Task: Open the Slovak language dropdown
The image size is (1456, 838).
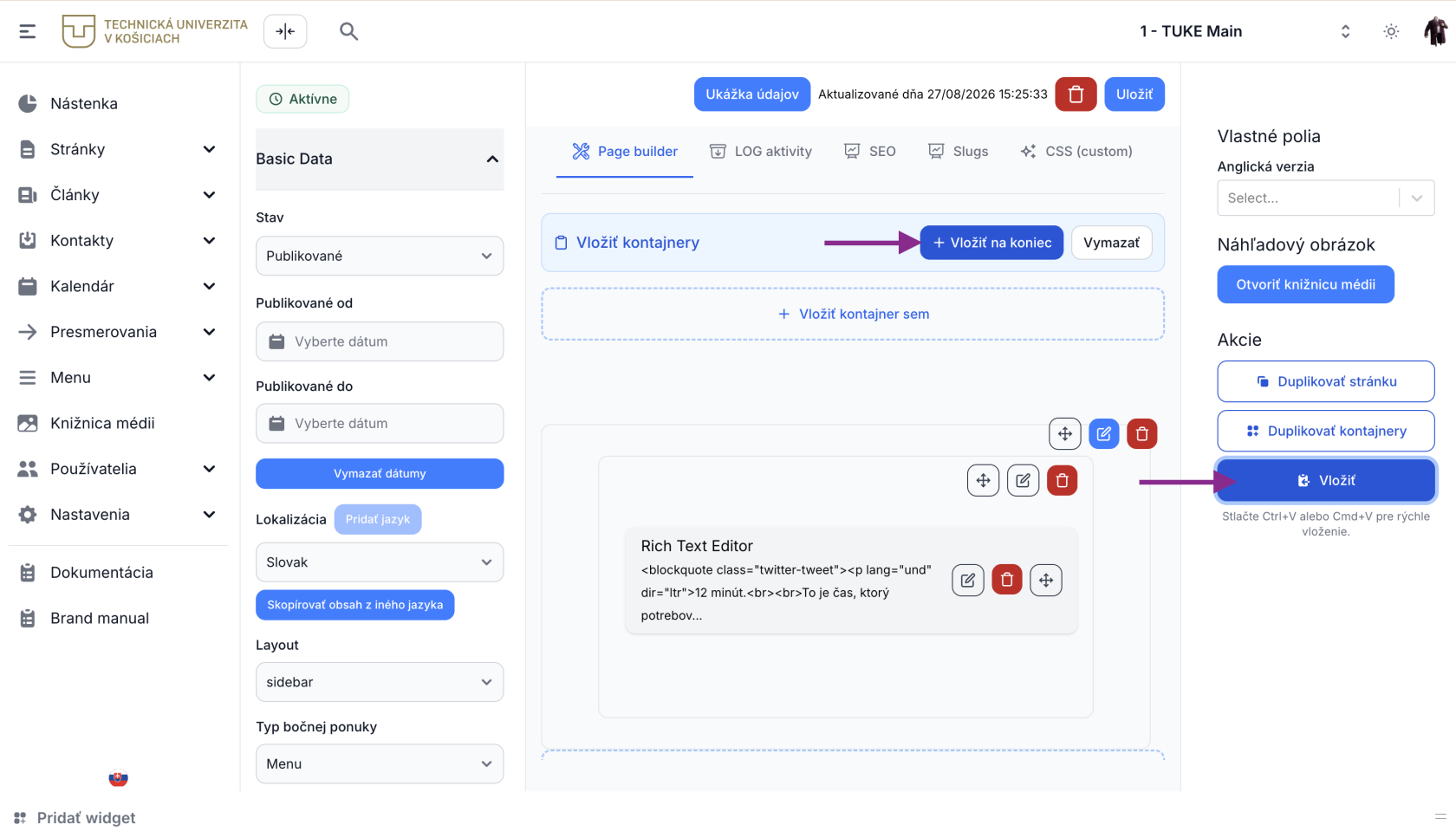Action: pos(380,562)
